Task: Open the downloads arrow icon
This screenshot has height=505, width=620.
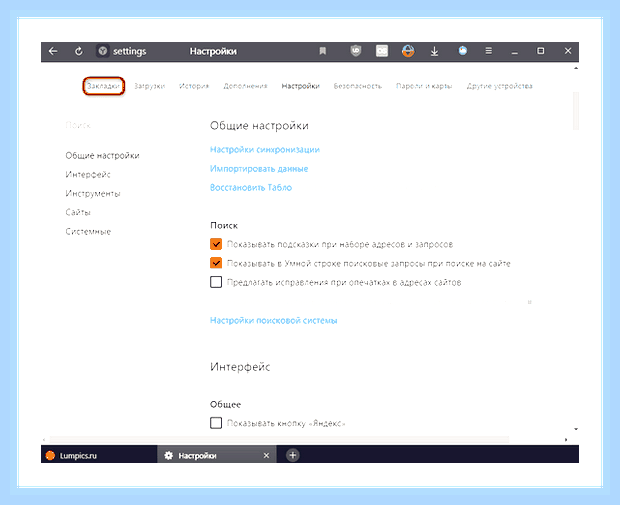Action: coord(434,51)
